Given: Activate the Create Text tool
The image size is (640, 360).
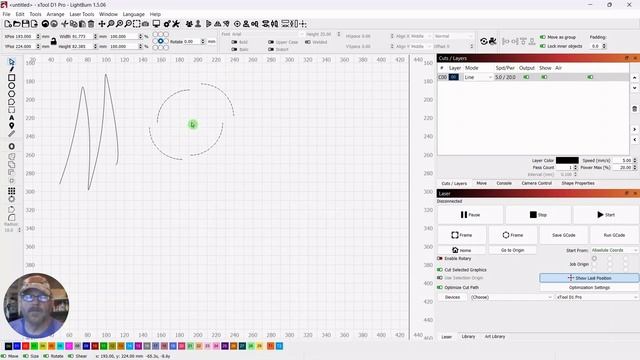Looking at the screenshot, I should pyautogui.click(x=11, y=118).
